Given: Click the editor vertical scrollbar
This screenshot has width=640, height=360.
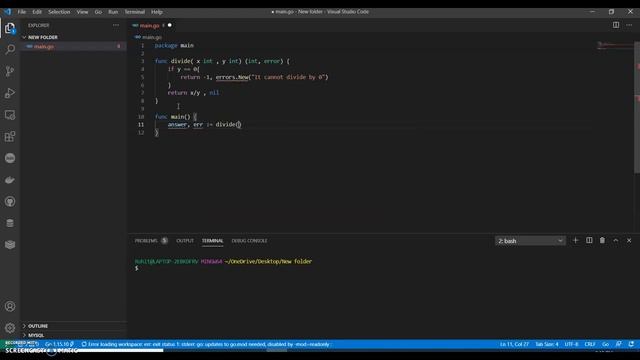Looking at the screenshot, I should point(637,107).
